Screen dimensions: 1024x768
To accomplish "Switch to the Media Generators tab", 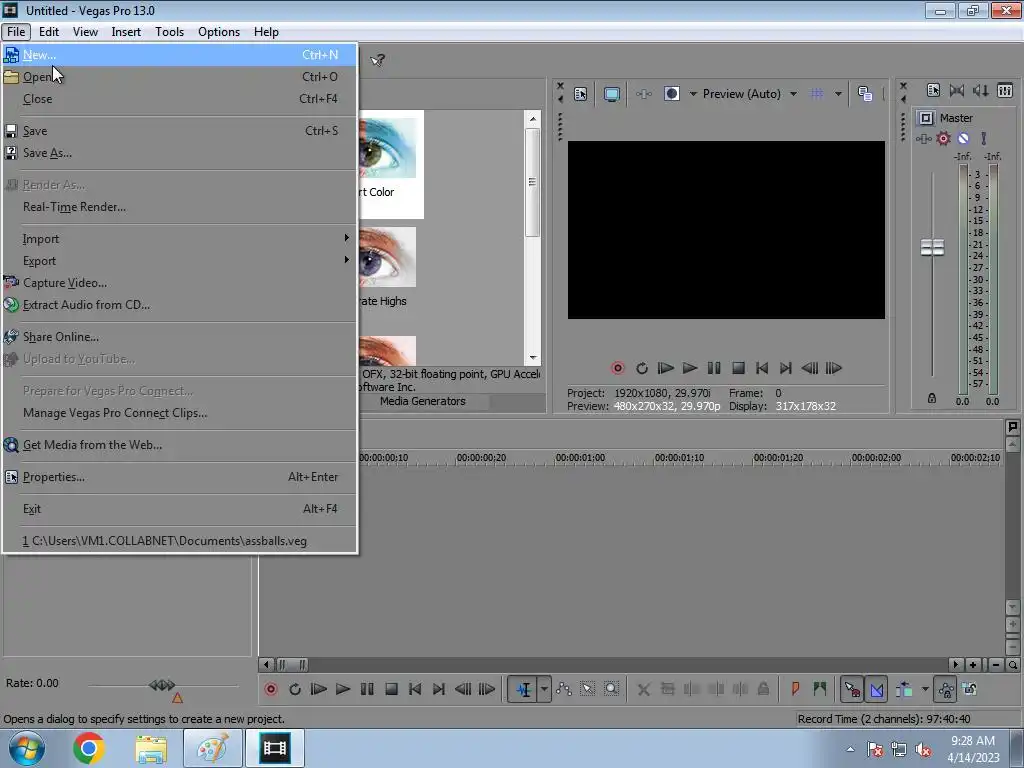I will pos(423,401).
